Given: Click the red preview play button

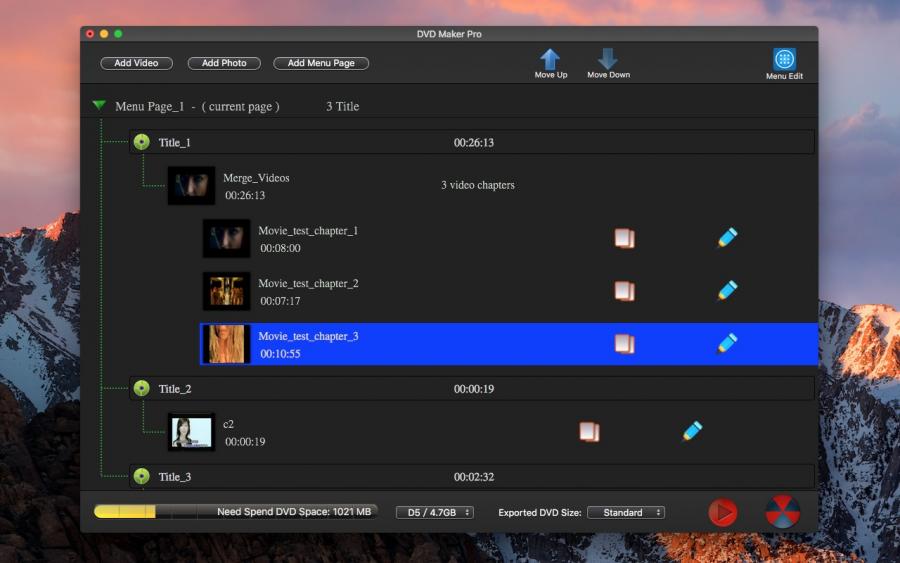Looking at the screenshot, I should [x=723, y=512].
